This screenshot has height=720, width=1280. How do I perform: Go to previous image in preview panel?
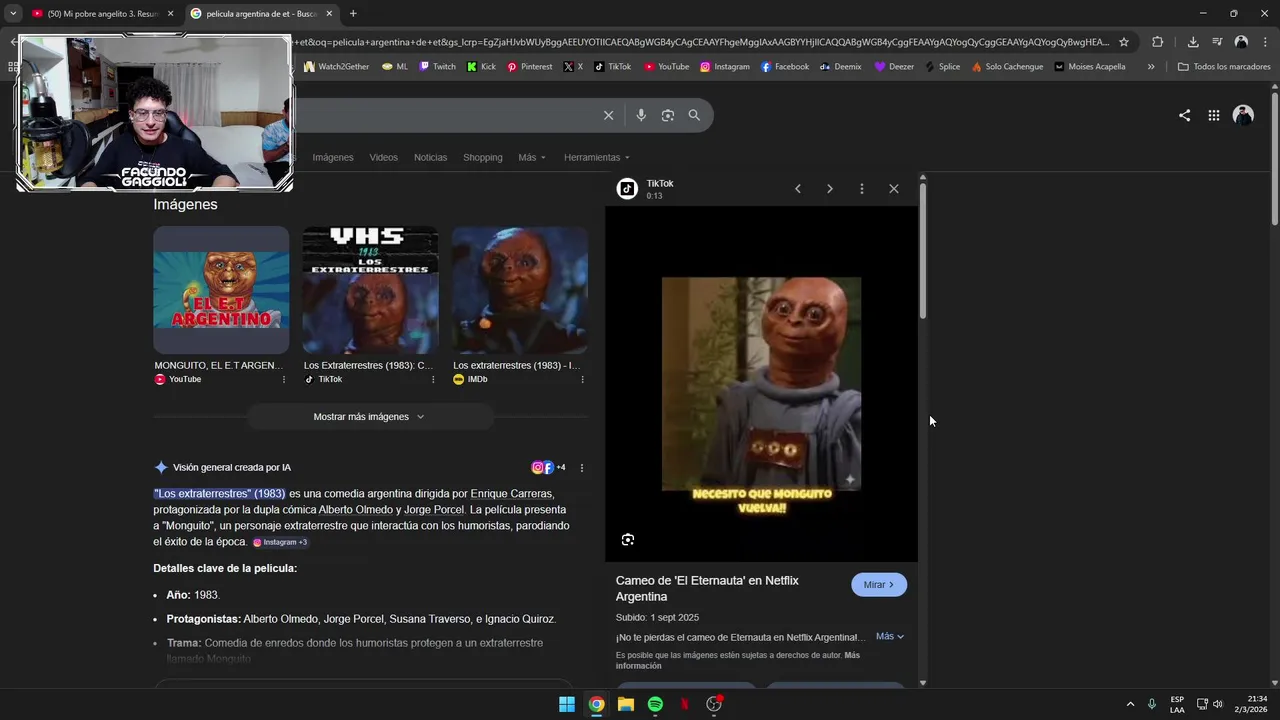[x=797, y=189]
